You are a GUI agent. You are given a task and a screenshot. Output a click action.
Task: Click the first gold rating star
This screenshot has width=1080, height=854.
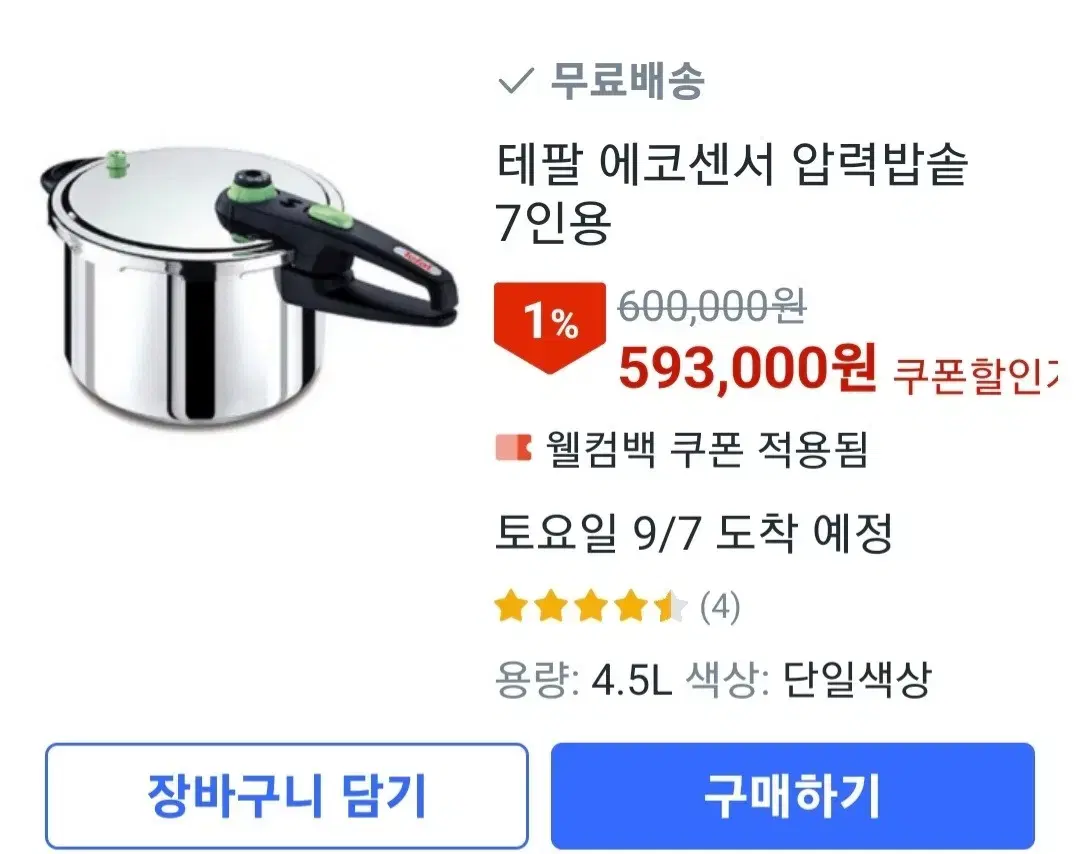coord(511,607)
